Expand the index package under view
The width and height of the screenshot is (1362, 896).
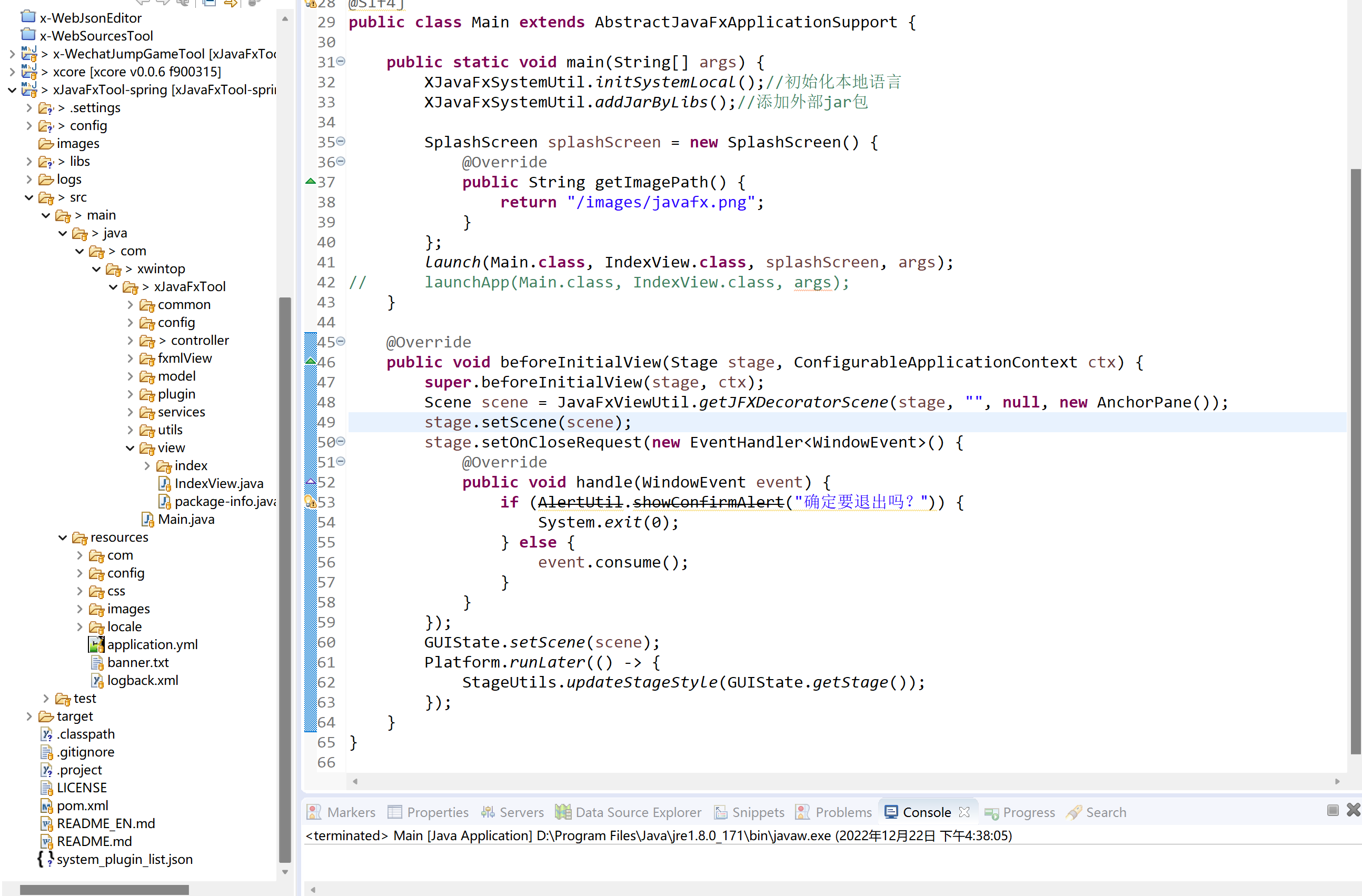(147, 466)
